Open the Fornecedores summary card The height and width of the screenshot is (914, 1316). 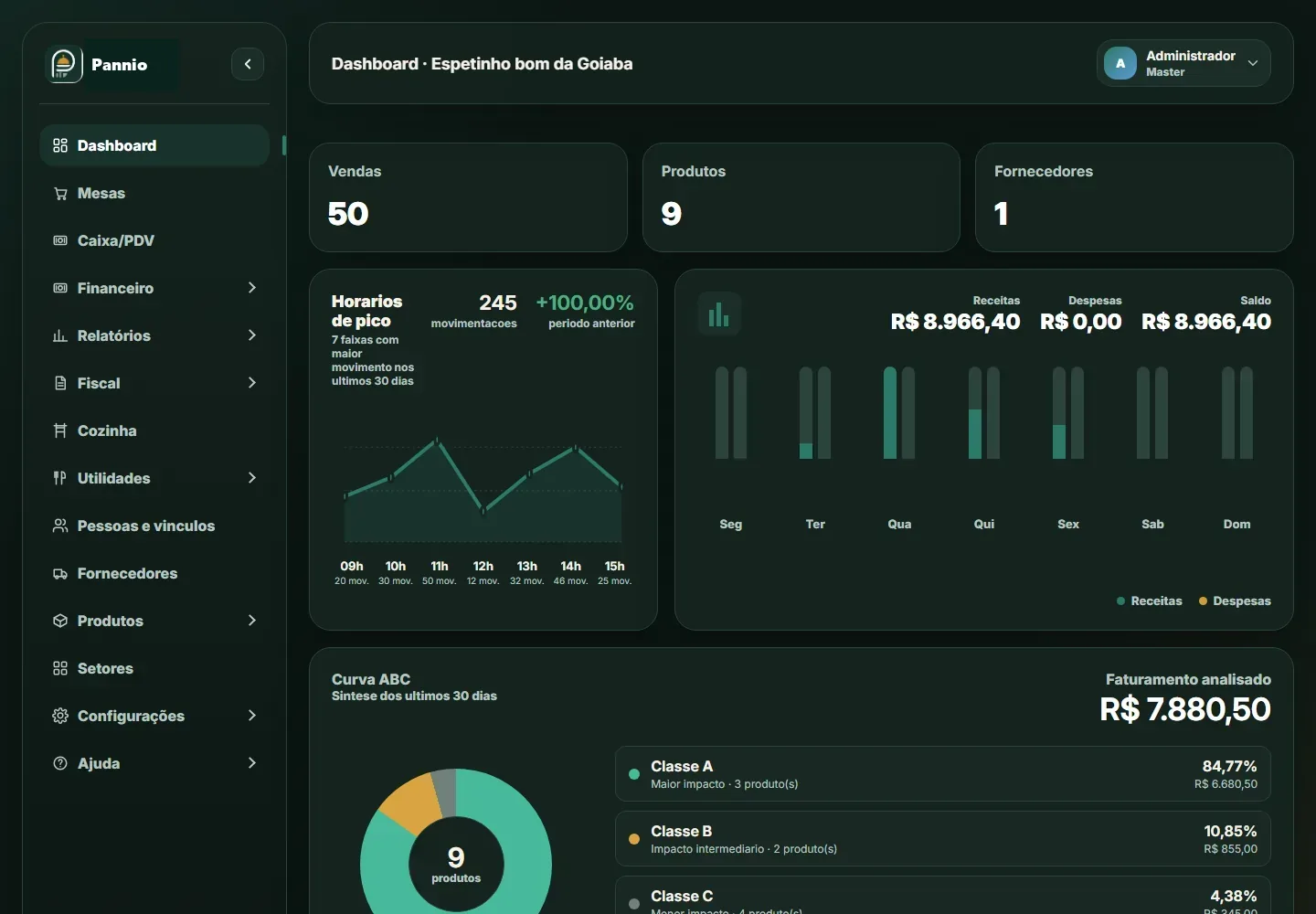1134,197
